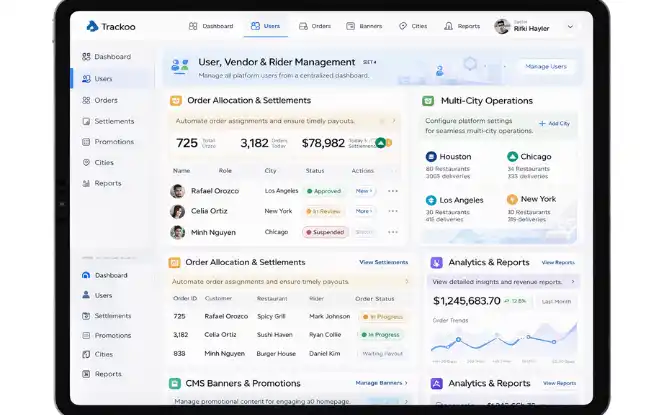Click the New York city icon
Viewport: 664px width, 415px height.
[x=512, y=200]
